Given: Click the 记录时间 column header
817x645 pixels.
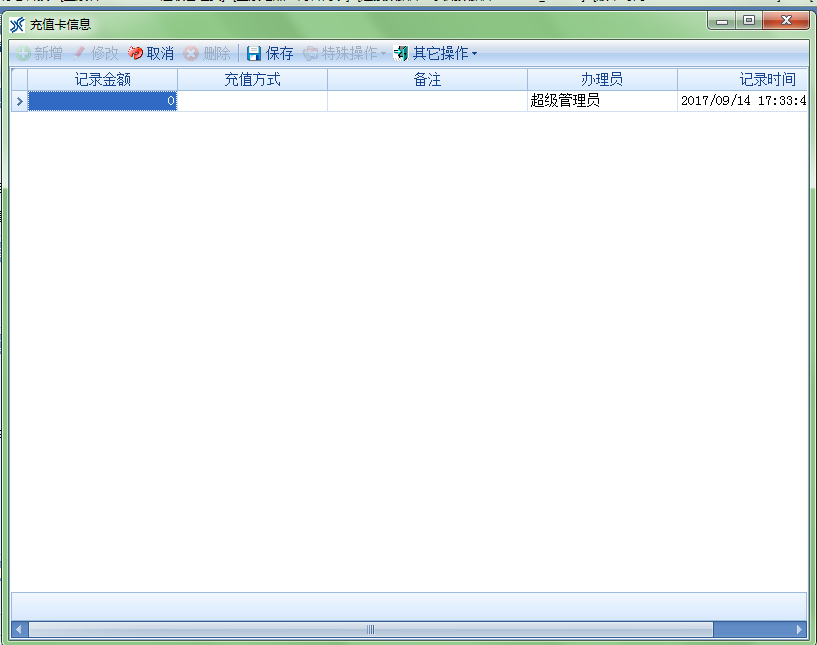Looking at the screenshot, I should 743,80.
